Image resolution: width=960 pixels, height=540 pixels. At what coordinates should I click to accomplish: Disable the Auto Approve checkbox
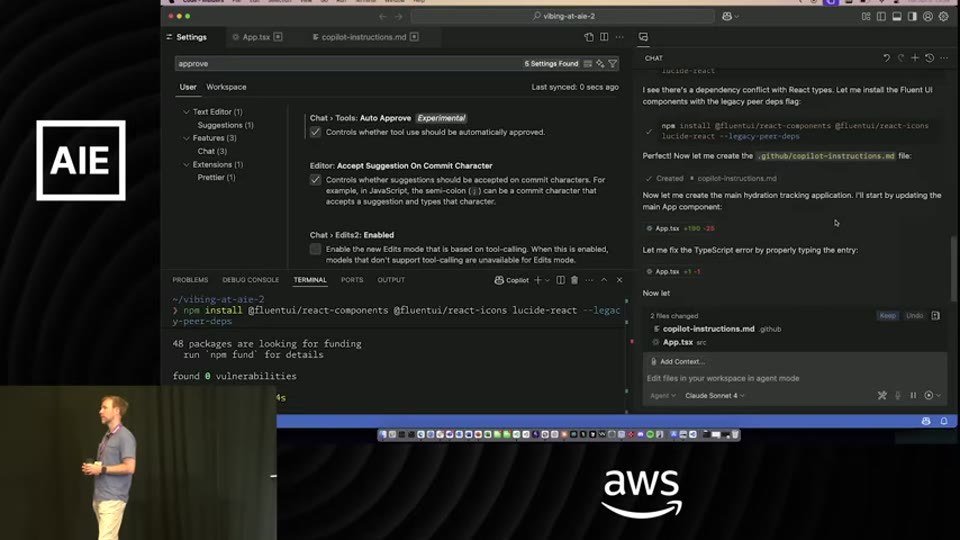click(315, 132)
